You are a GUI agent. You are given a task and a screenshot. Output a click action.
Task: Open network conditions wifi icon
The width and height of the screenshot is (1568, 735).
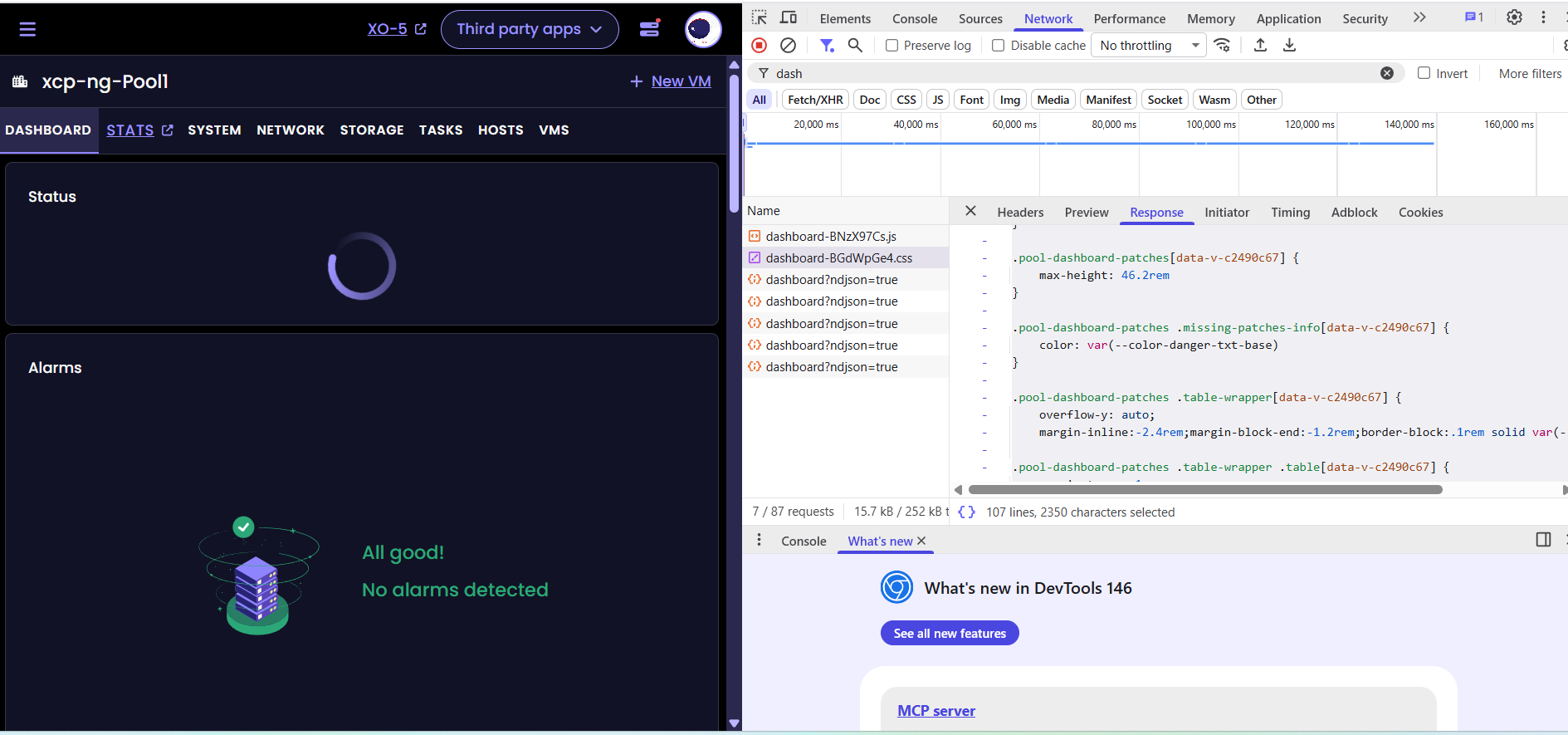pos(1222,45)
